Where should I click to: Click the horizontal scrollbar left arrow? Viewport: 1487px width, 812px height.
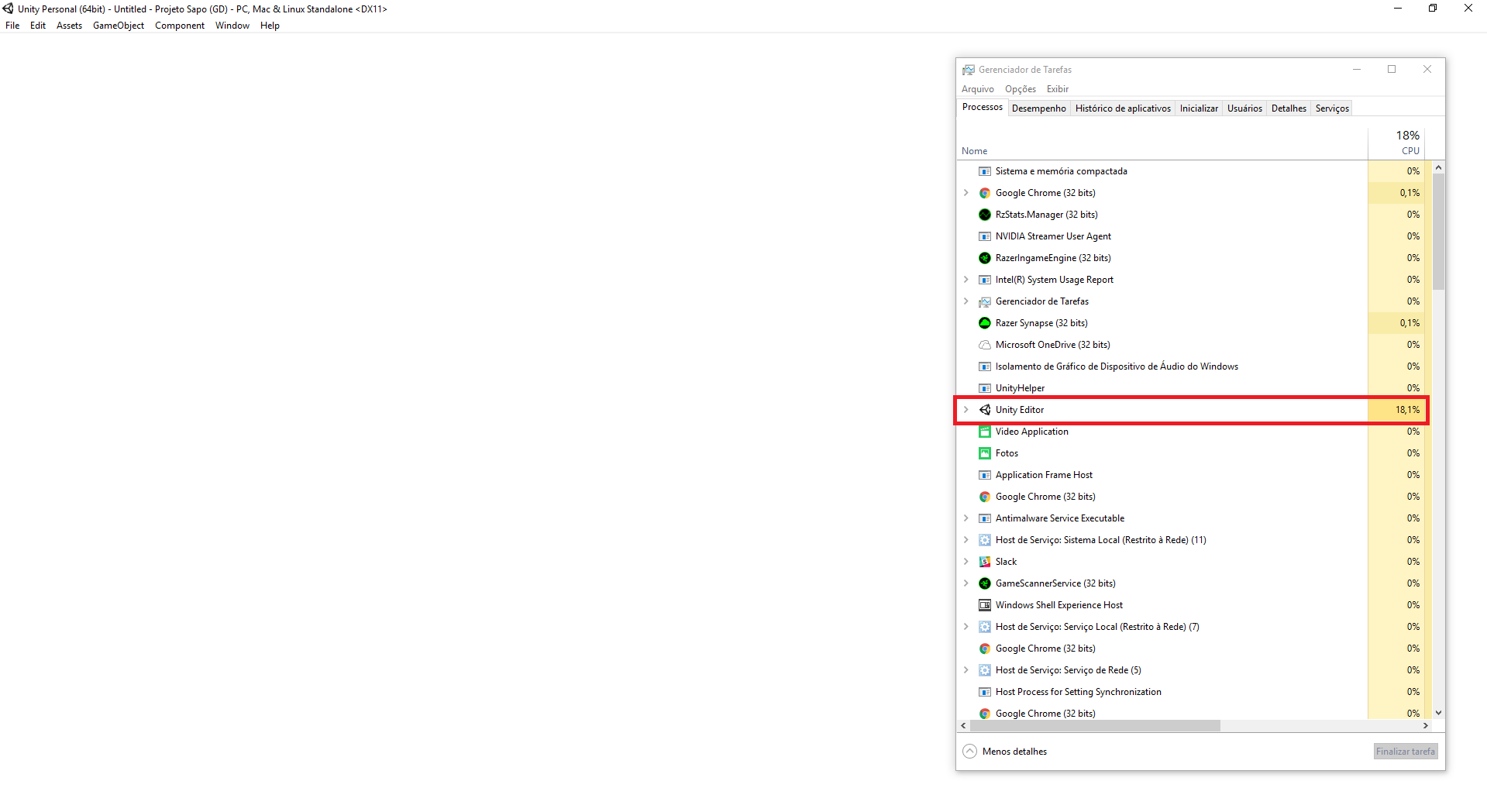point(963,726)
